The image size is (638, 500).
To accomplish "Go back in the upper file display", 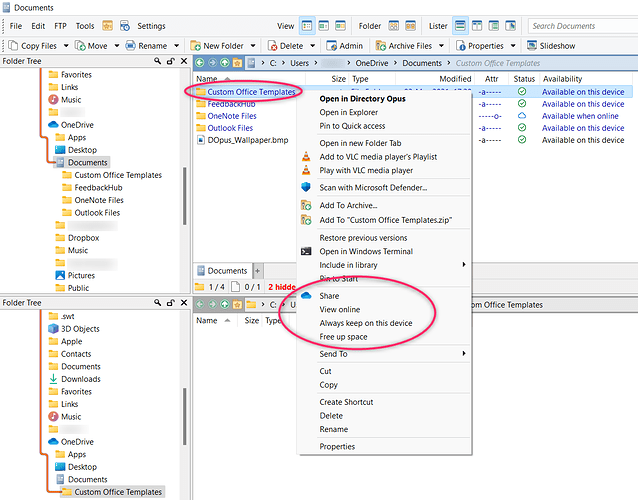I will (200, 63).
